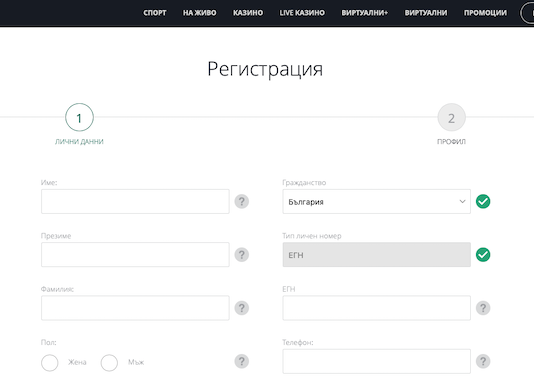Open the СПОРТ menu item
This screenshot has height=391, width=534.
(155, 13)
